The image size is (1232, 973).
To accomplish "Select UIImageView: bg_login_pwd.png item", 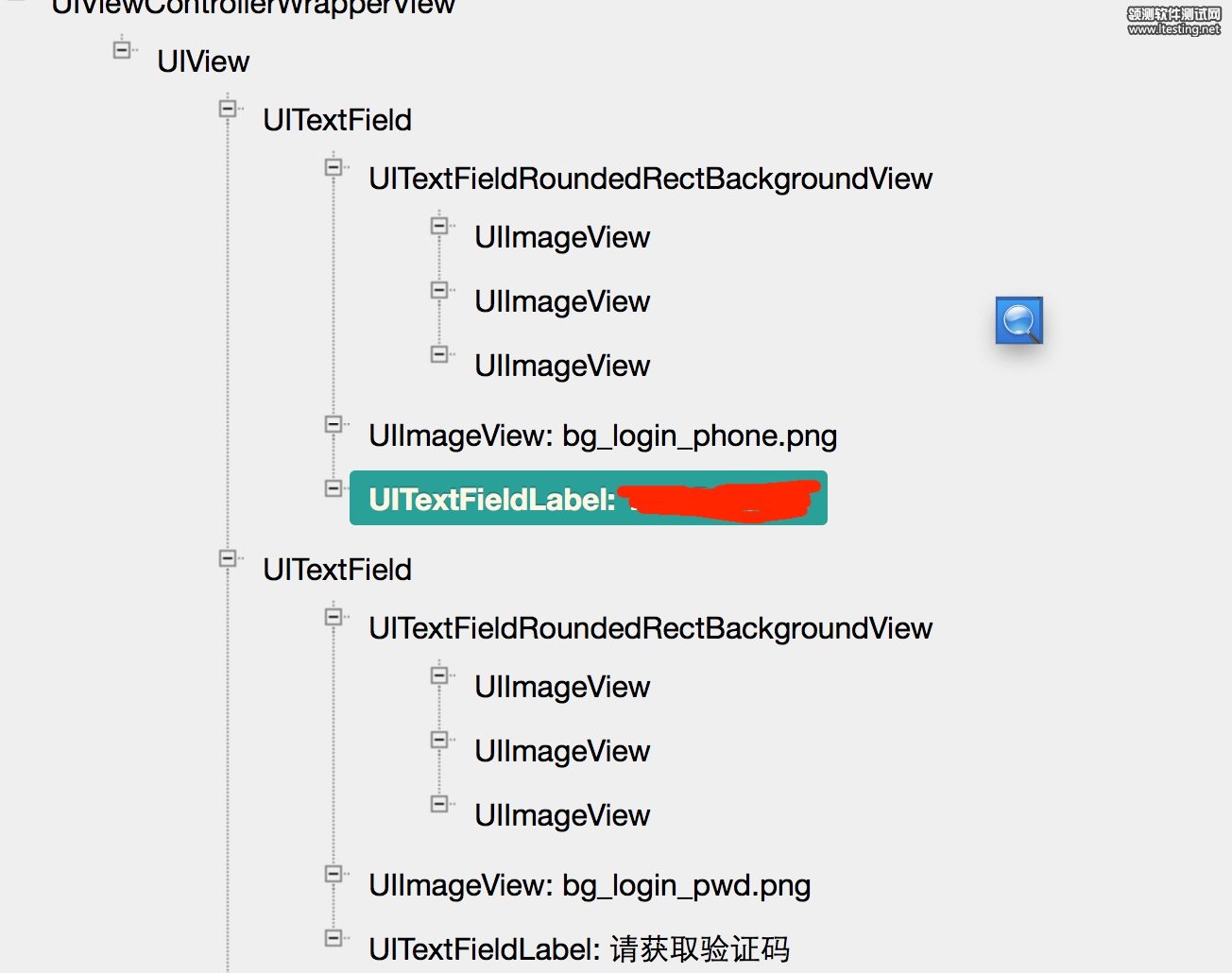I will coord(590,885).
